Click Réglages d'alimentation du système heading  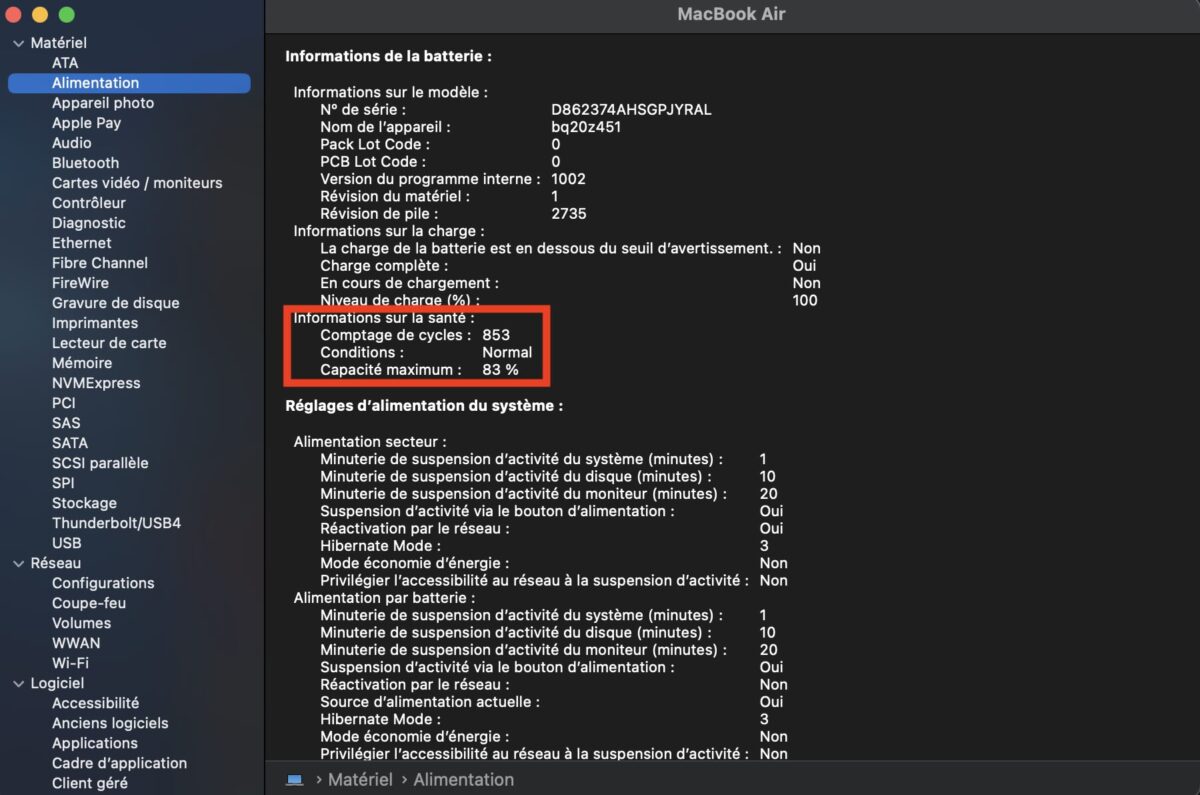tap(424, 406)
